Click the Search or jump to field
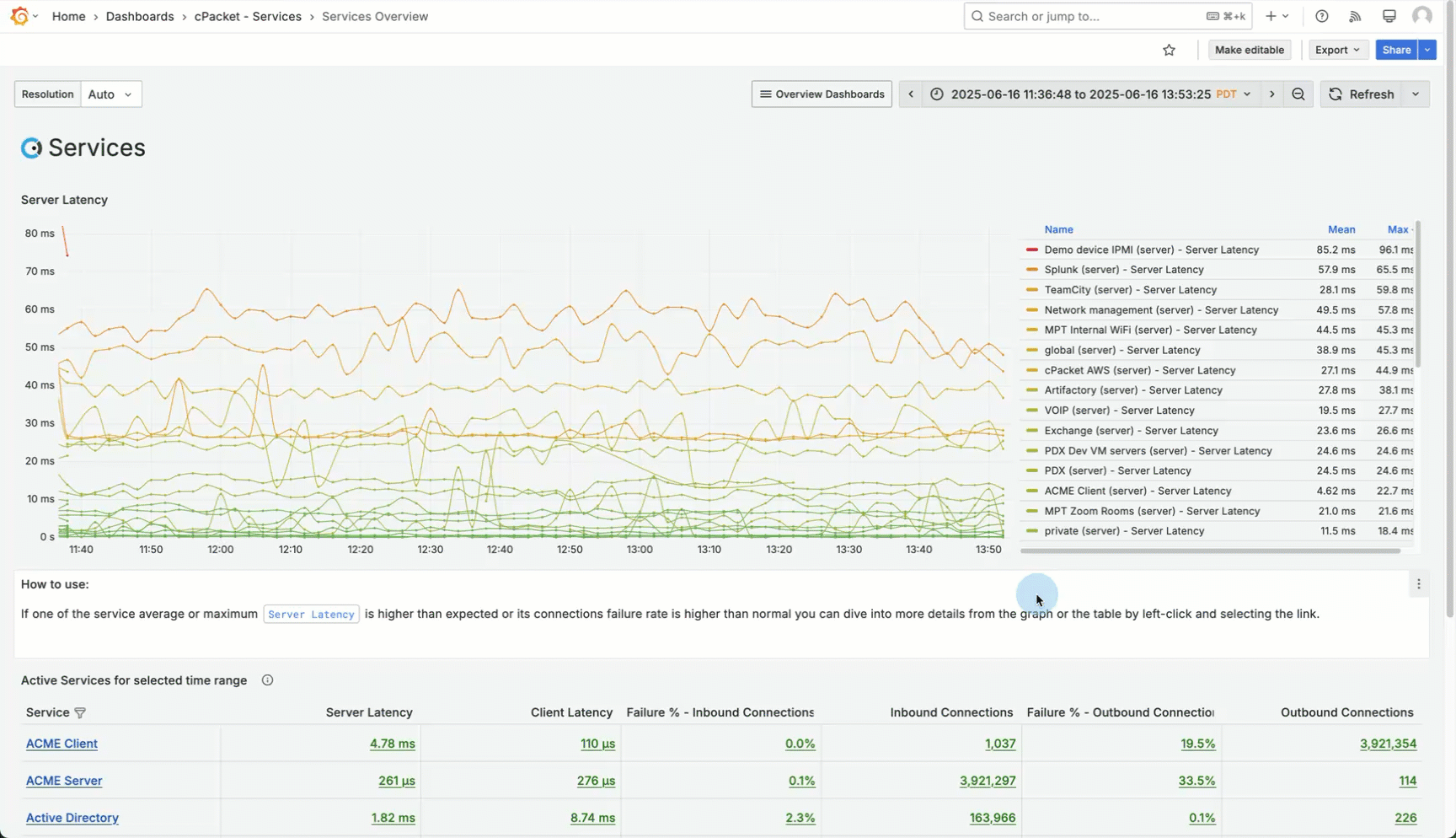This screenshot has width=1456, height=838. 1107,16
